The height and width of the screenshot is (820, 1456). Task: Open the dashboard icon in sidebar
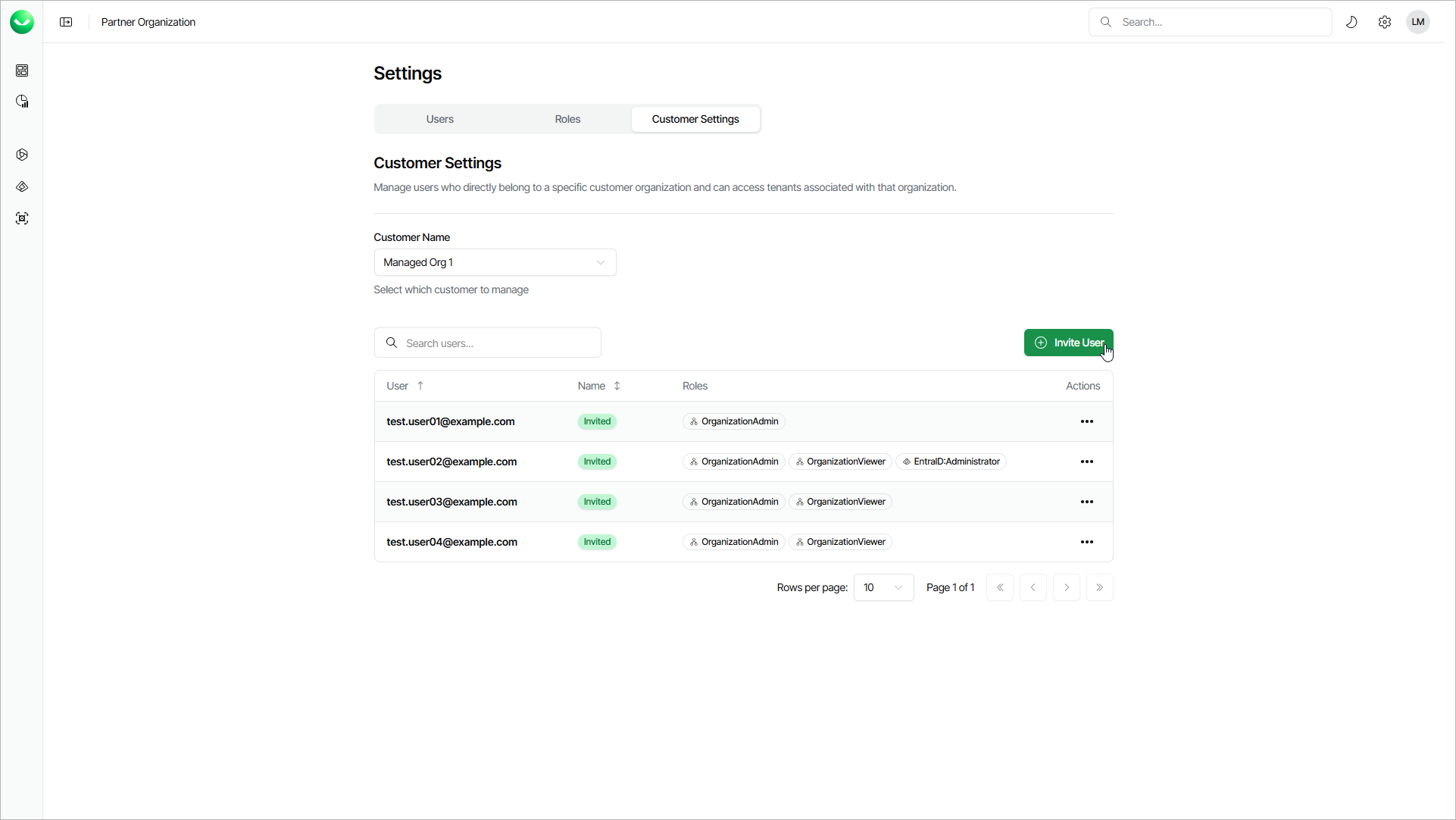(x=22, y=70)
